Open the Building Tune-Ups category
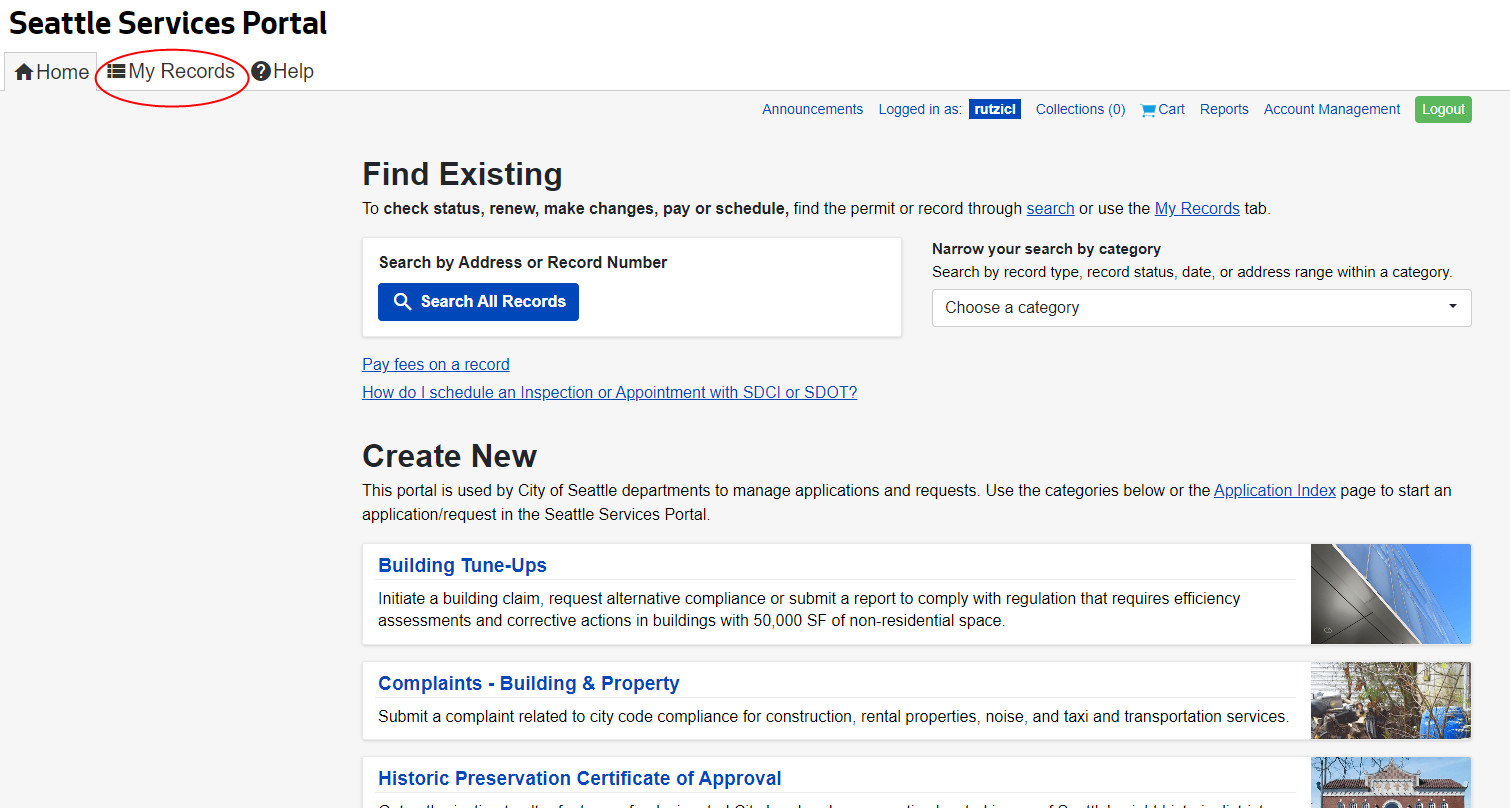Image resolution: width=1510 pixels, height=808 pixels. click(x=462, y=565)
